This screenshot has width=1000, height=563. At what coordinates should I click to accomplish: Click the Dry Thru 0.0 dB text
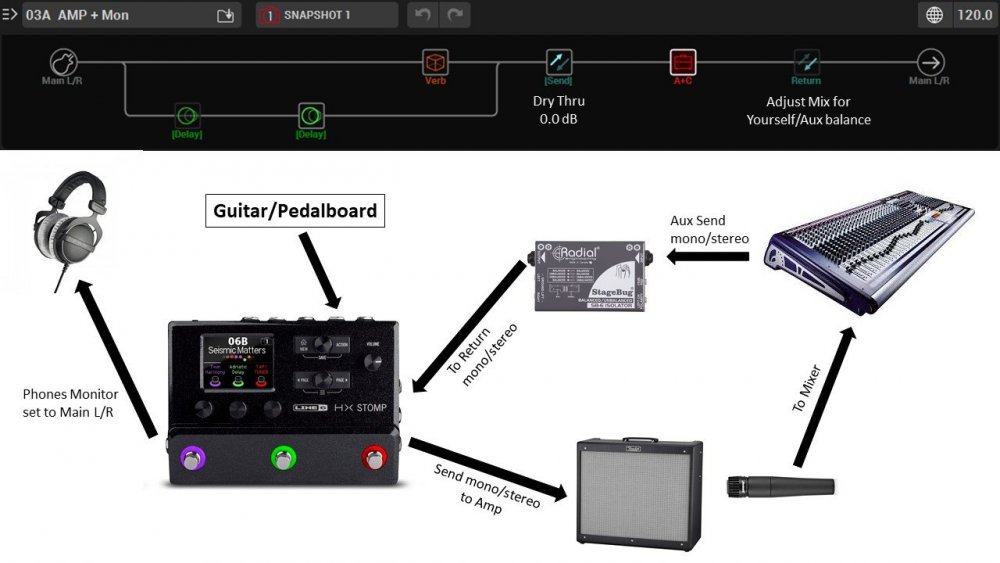559,110
